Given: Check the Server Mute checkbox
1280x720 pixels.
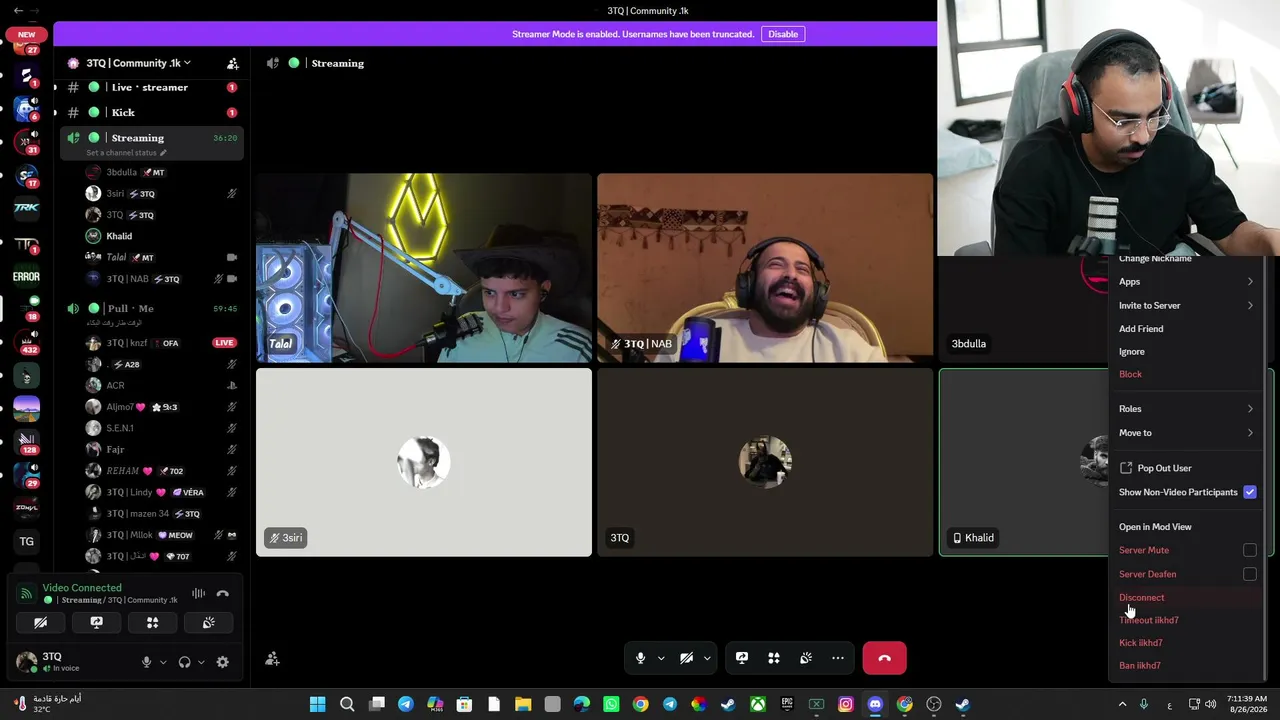Looking at the screenshot, I should [x=1250, y=550].
